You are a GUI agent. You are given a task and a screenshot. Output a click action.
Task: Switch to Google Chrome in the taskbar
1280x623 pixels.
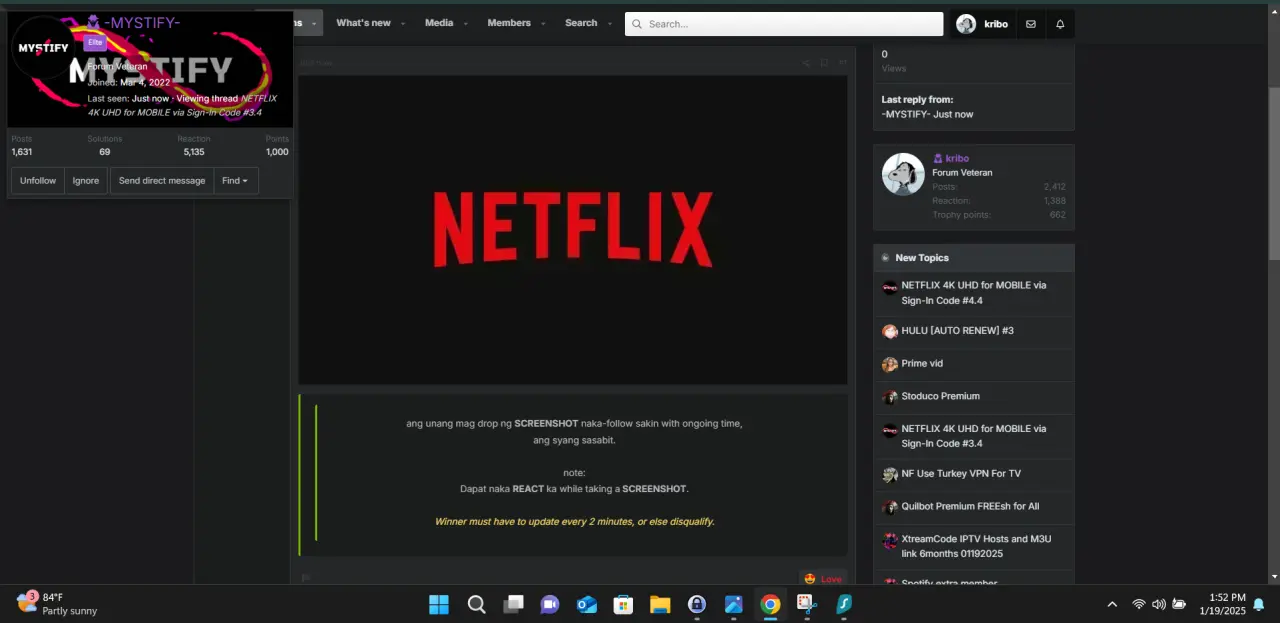(770, 604)
